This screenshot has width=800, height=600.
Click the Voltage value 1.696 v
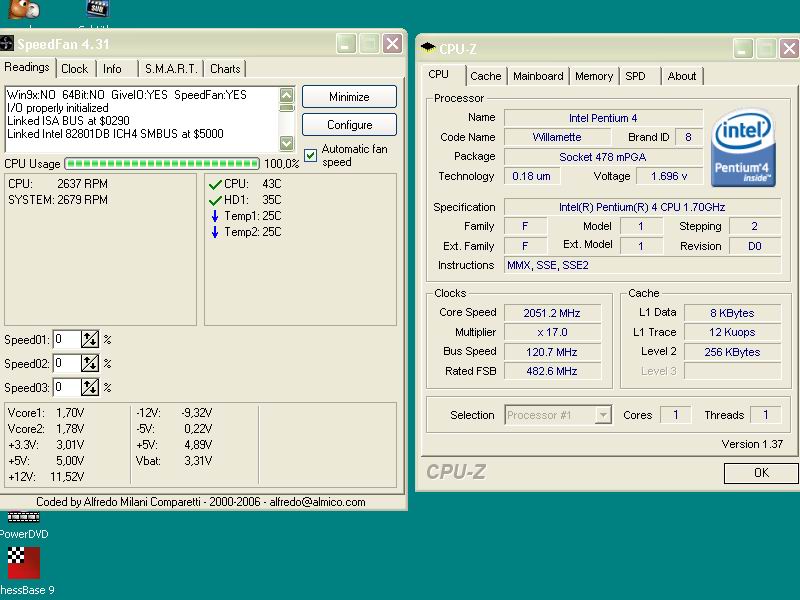pos(669,176)
